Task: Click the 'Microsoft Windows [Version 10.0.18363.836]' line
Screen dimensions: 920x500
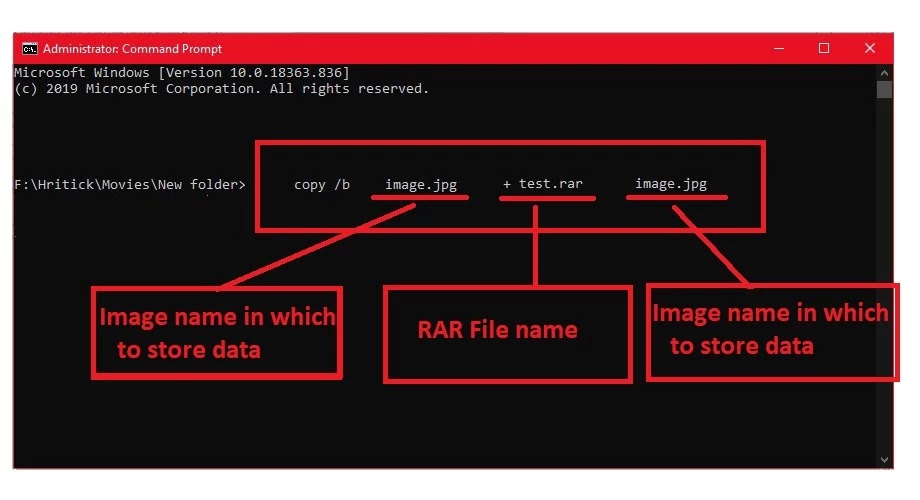Action: point(182,73)
